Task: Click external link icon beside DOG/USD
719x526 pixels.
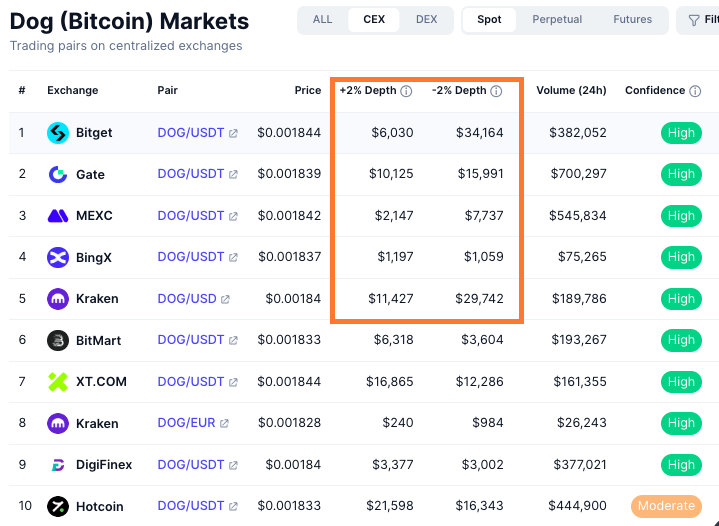Action: coord(225,299)
